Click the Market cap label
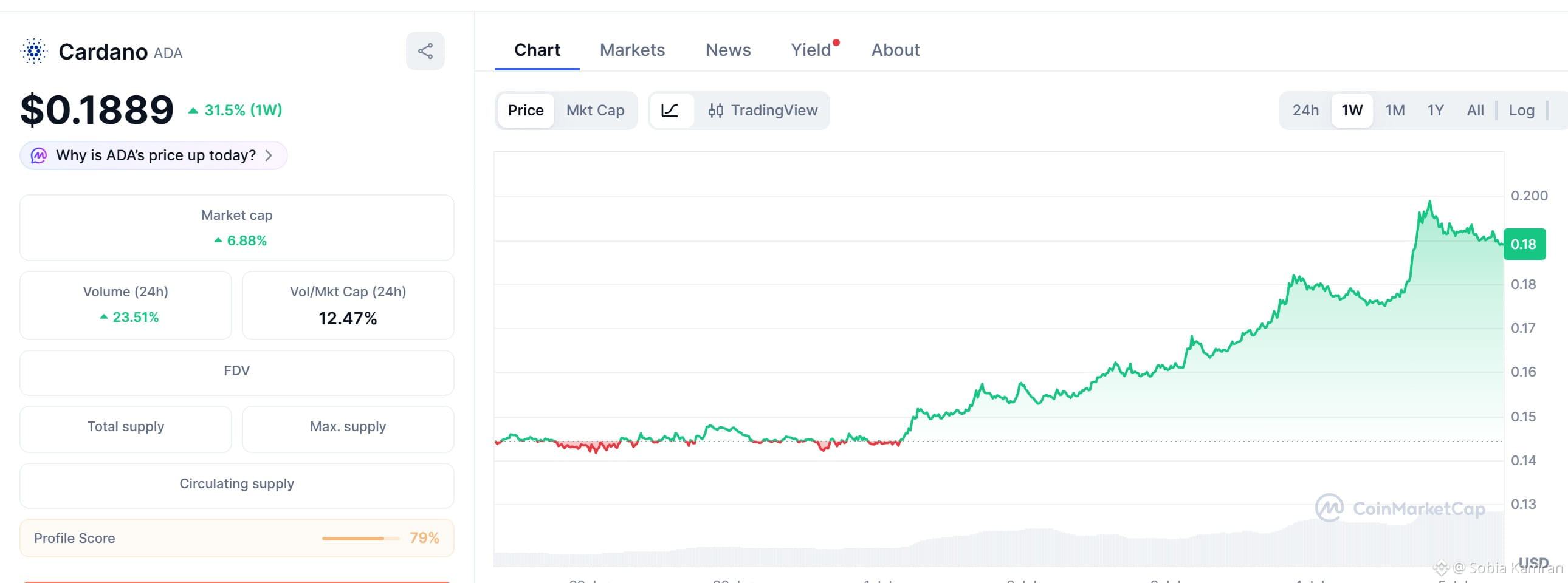 (237, 215)
